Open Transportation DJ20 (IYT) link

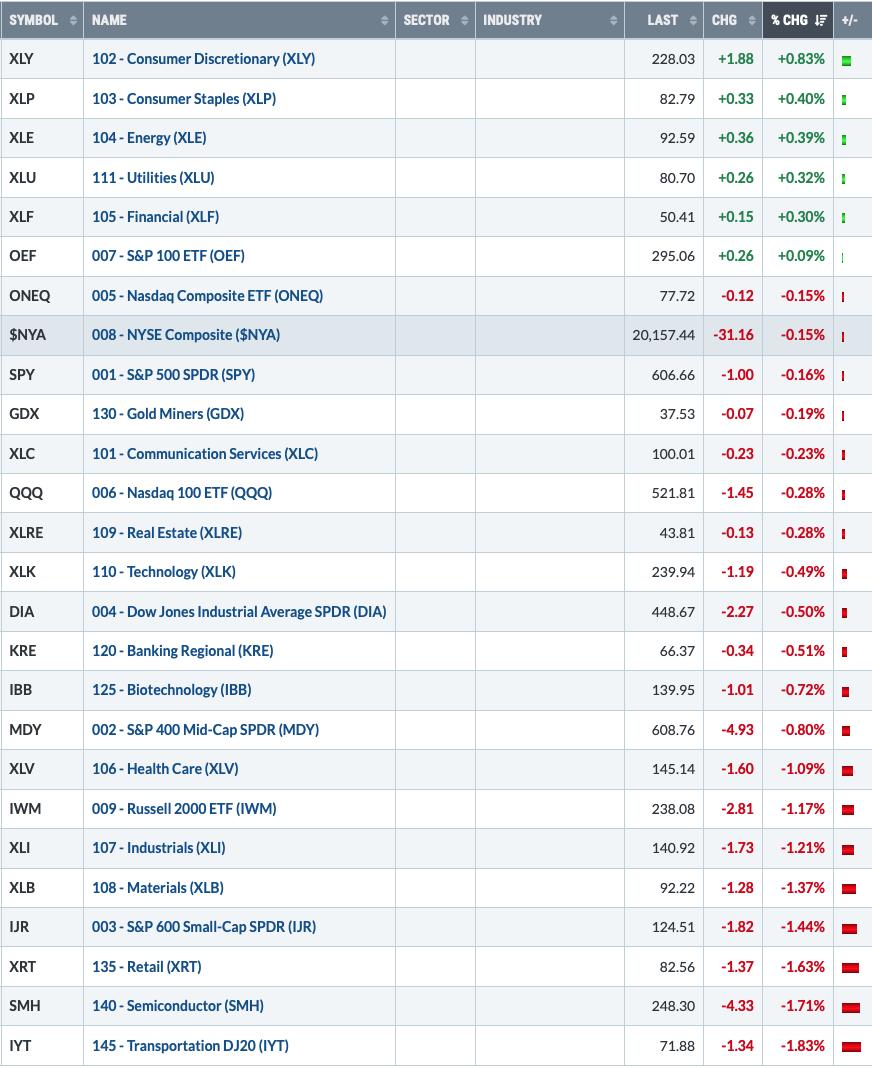190,1046
